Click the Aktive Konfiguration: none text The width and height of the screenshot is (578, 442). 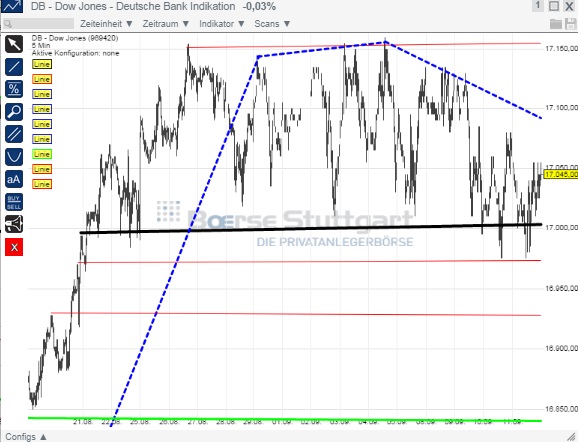pyautogui.click(x=75, y=53)
